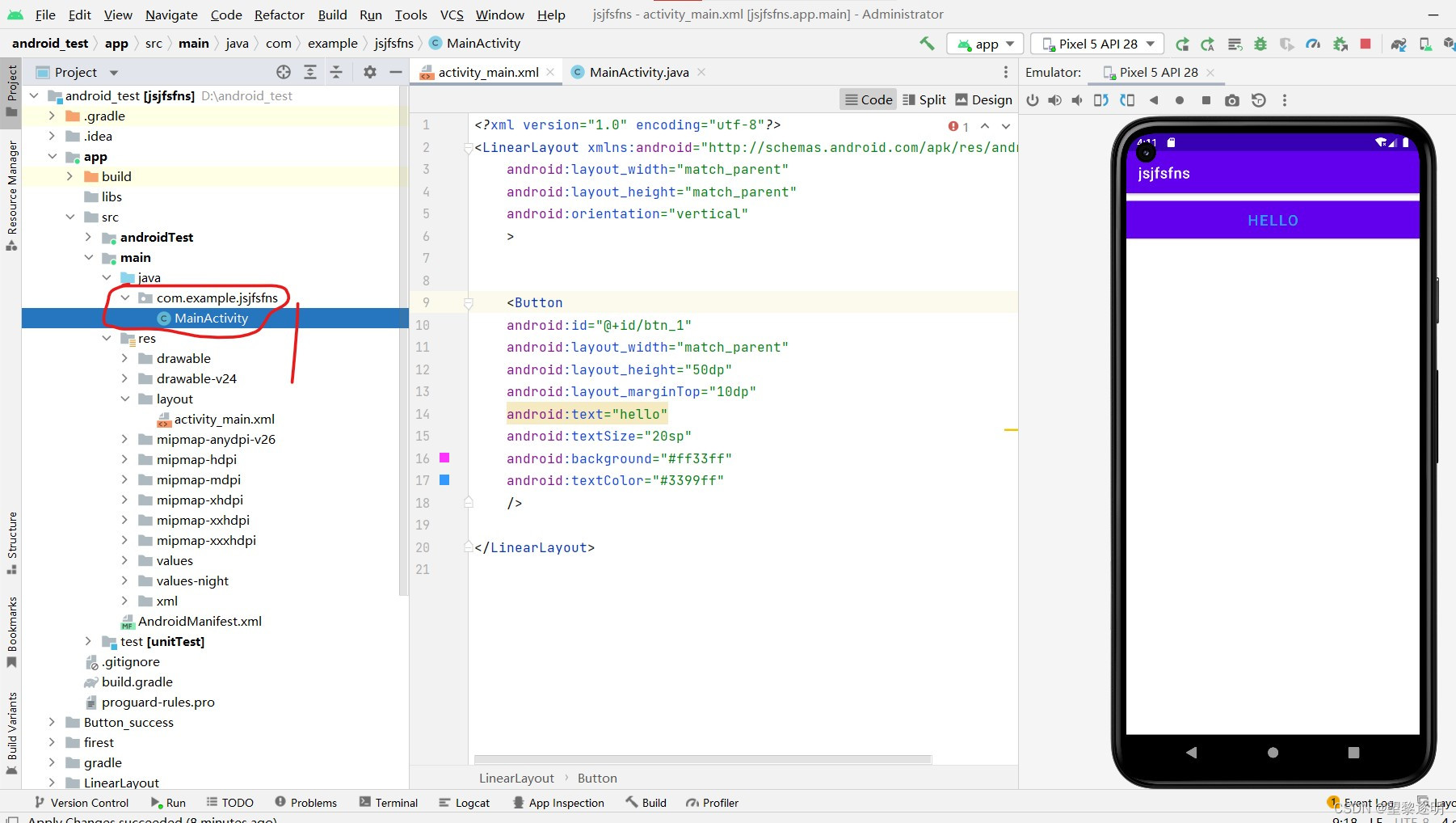Viewport: 1456px width, 823px height.
Task: Click Attach Debugger to Android Process icon
Action: (x=1340, y=44)
